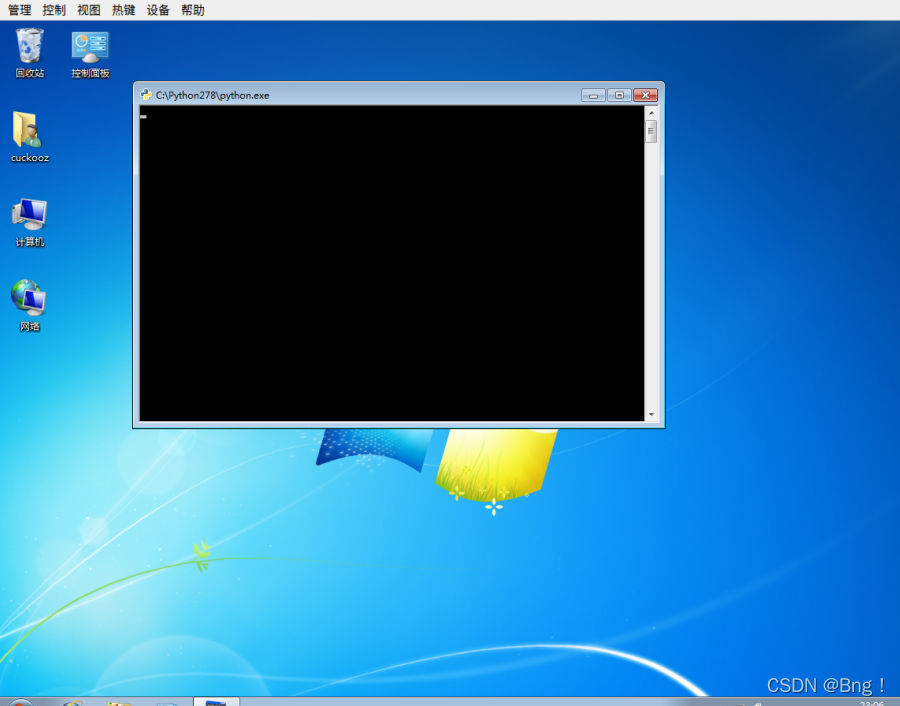Click the console scrollbar up arrow
The width and height of the screenshot is (900, 706).
click(x=651, y=113)
